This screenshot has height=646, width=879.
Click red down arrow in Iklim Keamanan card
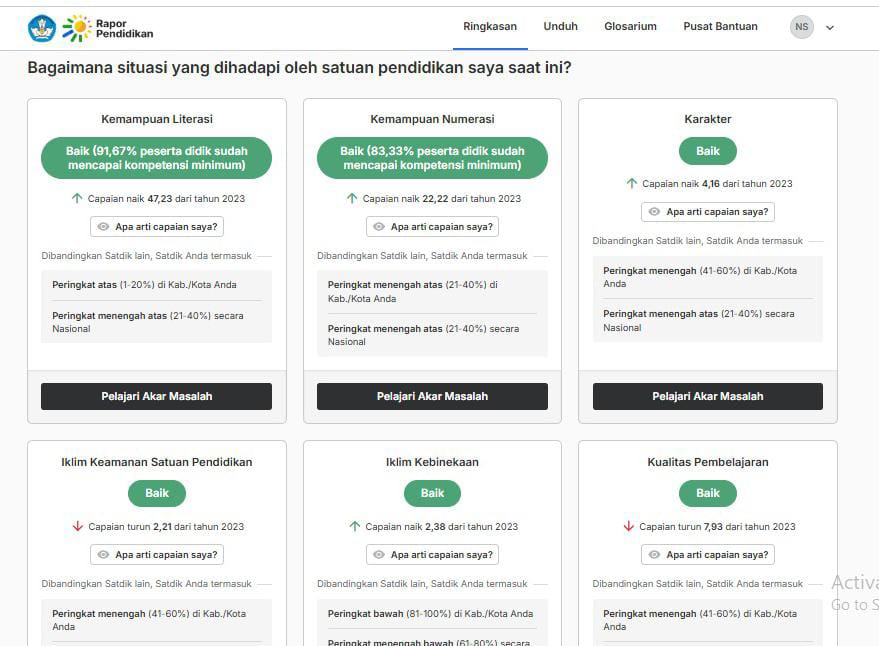(78, 526)
